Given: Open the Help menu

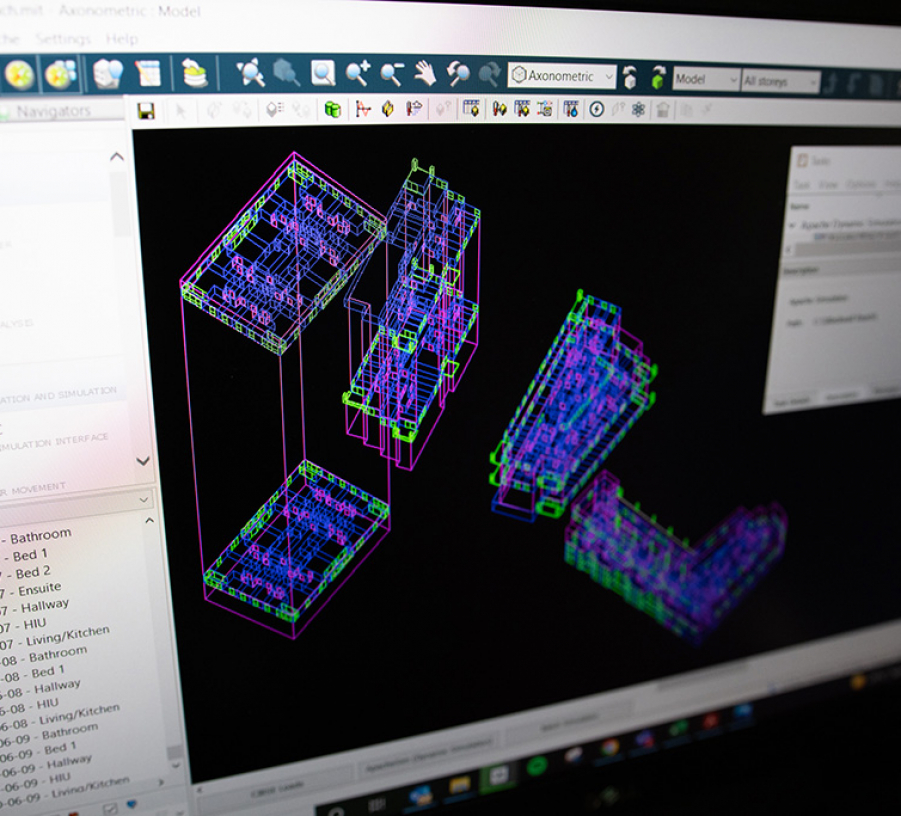Looking at the screenshot, I should (x=122, y=39).
